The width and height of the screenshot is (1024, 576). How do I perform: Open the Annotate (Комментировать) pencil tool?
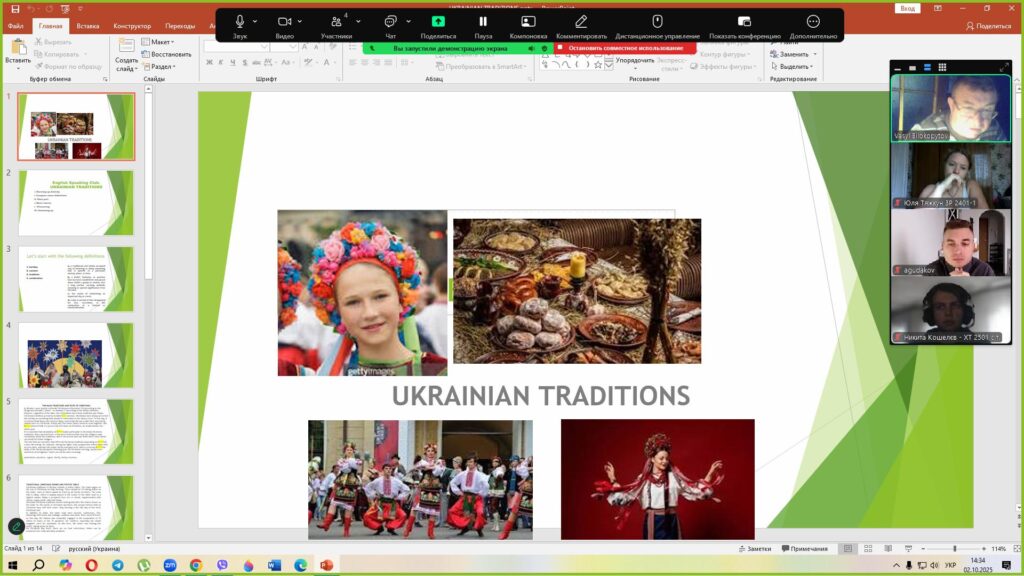tap(581, 21)
